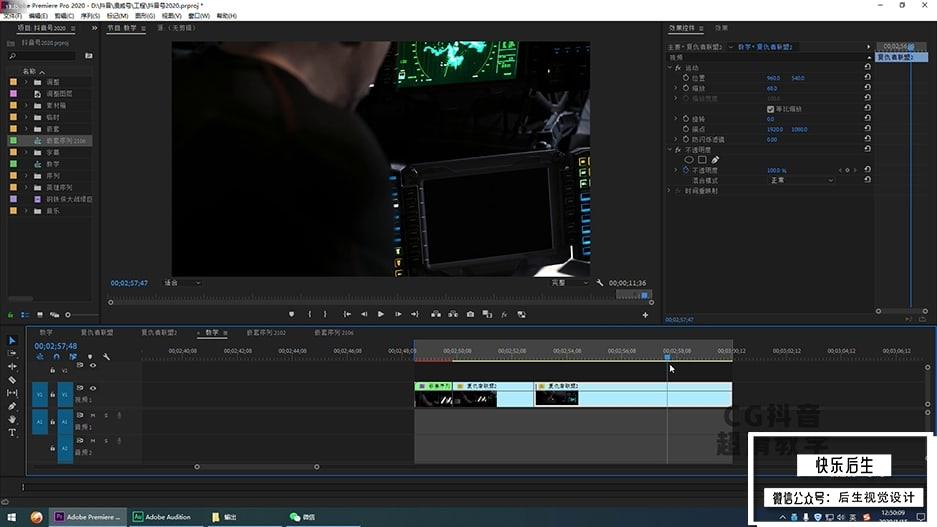Image resolution: width=937 pixels, height=527 pixels.
Task: Toggle timeline snap magnet
Action: click(56, 357)
